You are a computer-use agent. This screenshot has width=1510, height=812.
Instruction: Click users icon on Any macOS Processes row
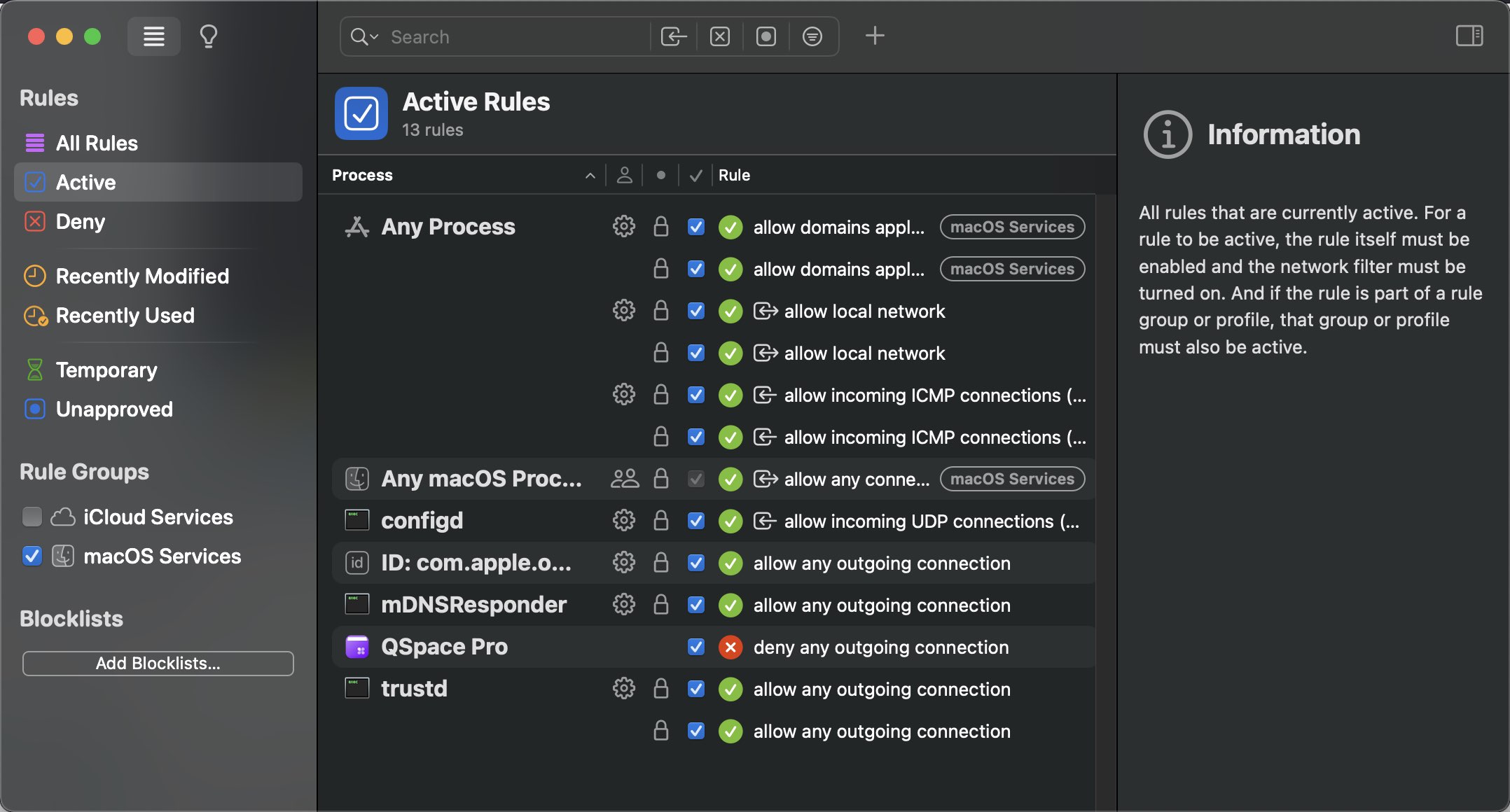(624, 478)
